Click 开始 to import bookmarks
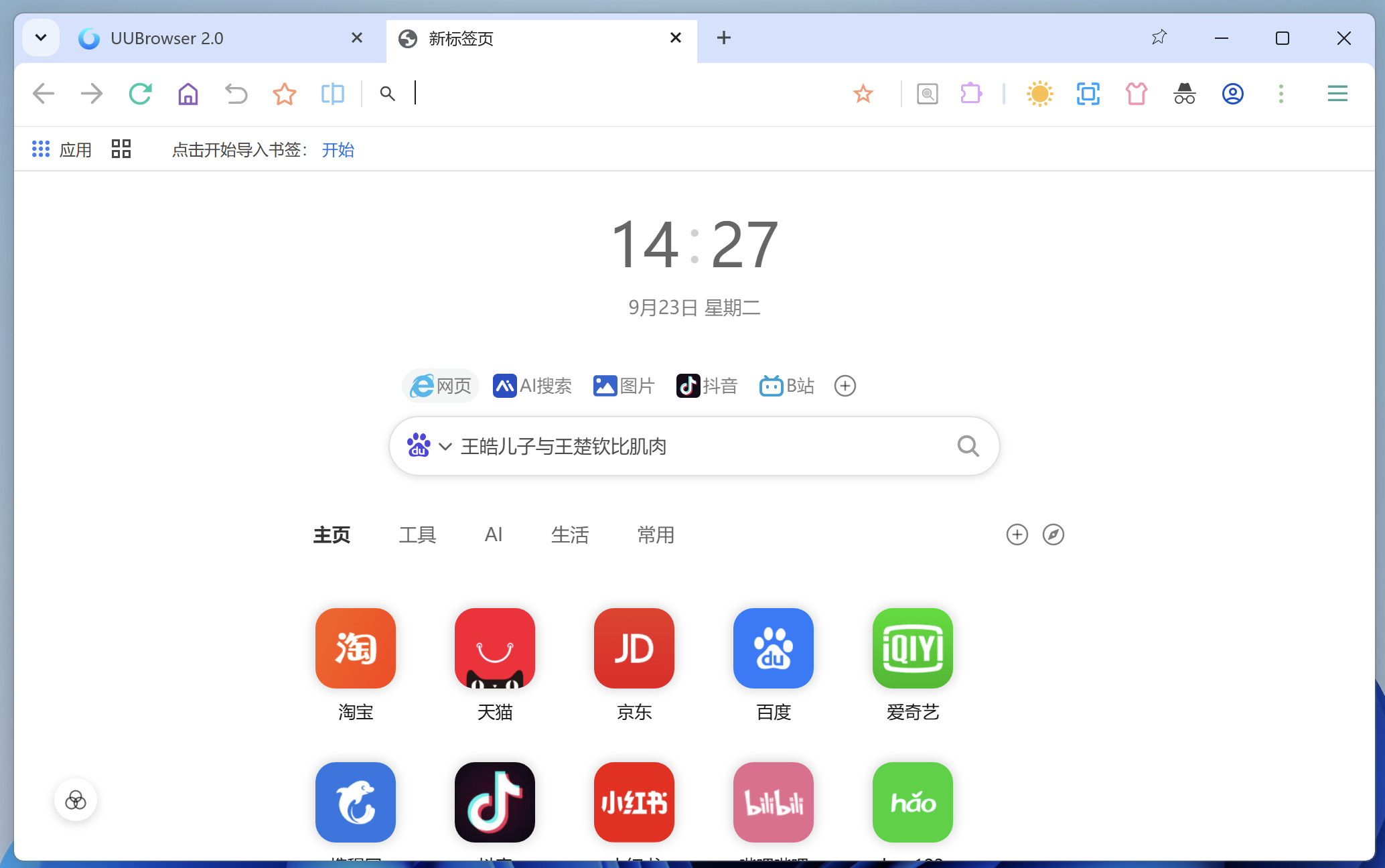1385x868 pixels. point(338,150)
